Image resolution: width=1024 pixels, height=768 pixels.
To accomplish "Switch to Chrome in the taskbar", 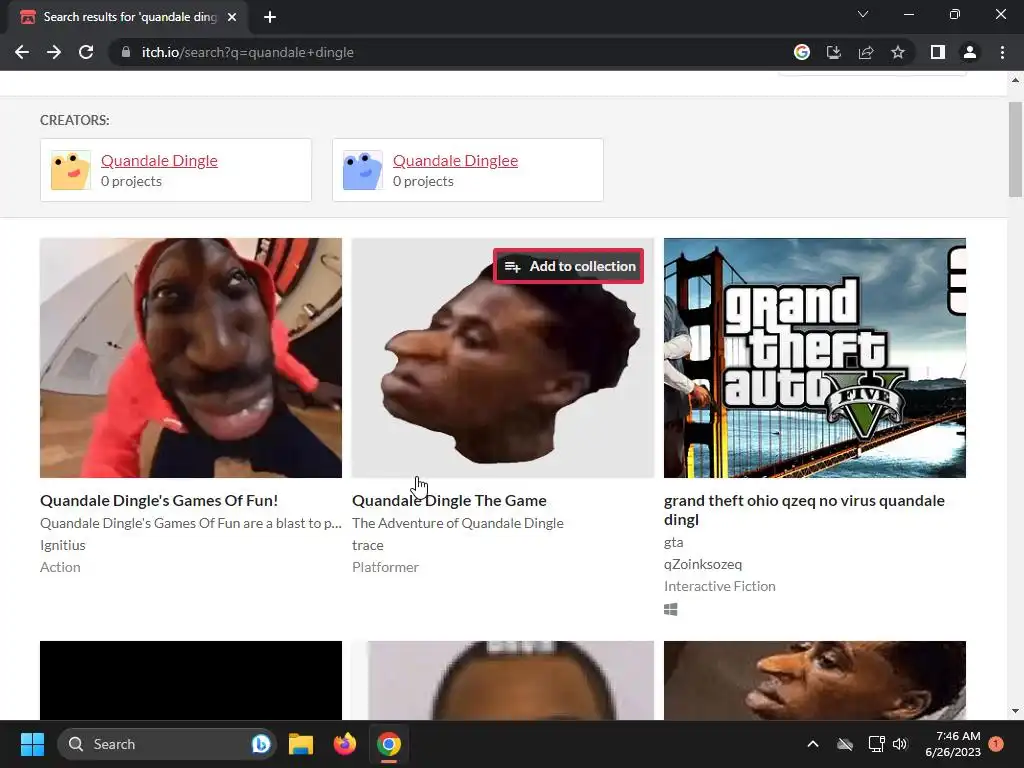I will point(389,744).
